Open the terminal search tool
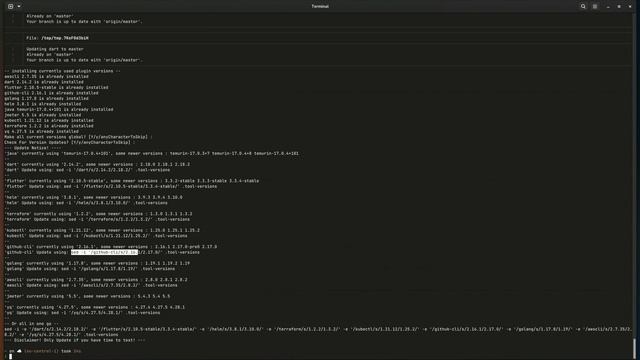Screen dimensions: 640x360 click(x=583, y=7)
